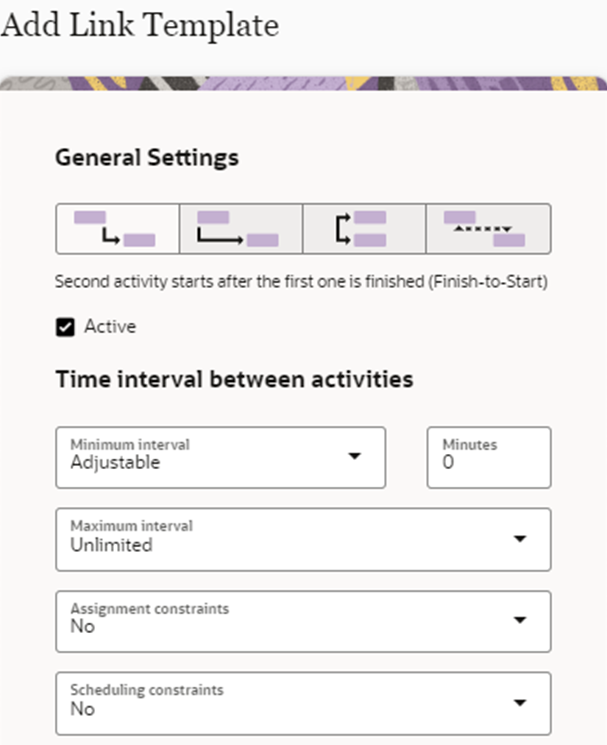
Task: Click into the Minutes input field
Action: [489, 458]
